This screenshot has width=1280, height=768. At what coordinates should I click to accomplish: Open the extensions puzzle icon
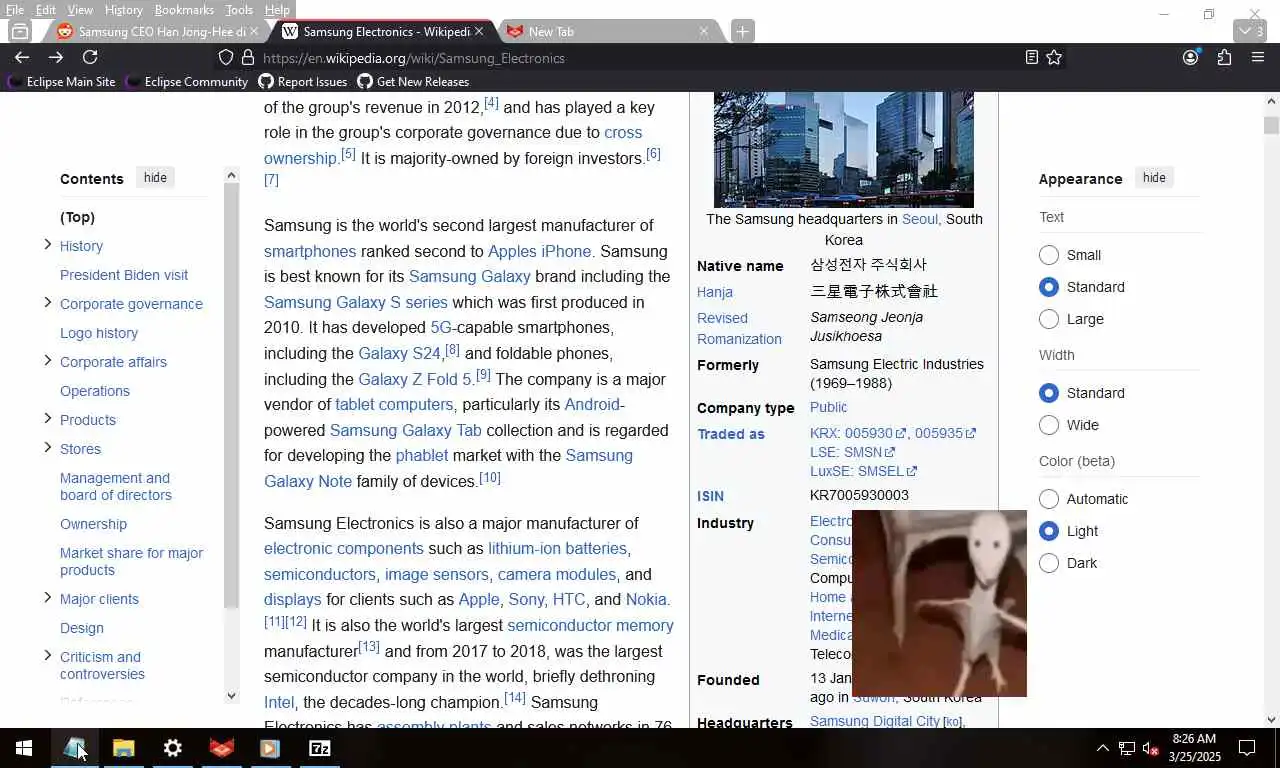1224,58
